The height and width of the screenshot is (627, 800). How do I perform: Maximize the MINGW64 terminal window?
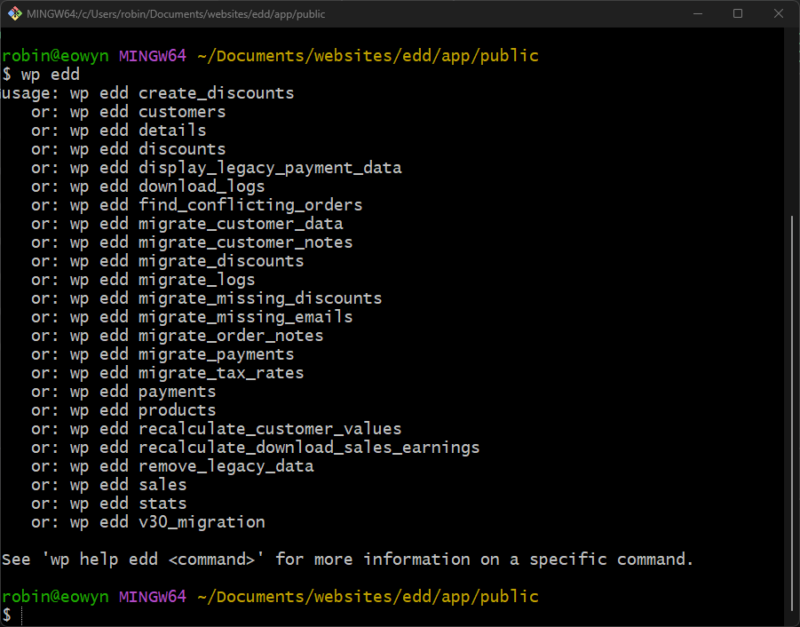click(738, 14)
